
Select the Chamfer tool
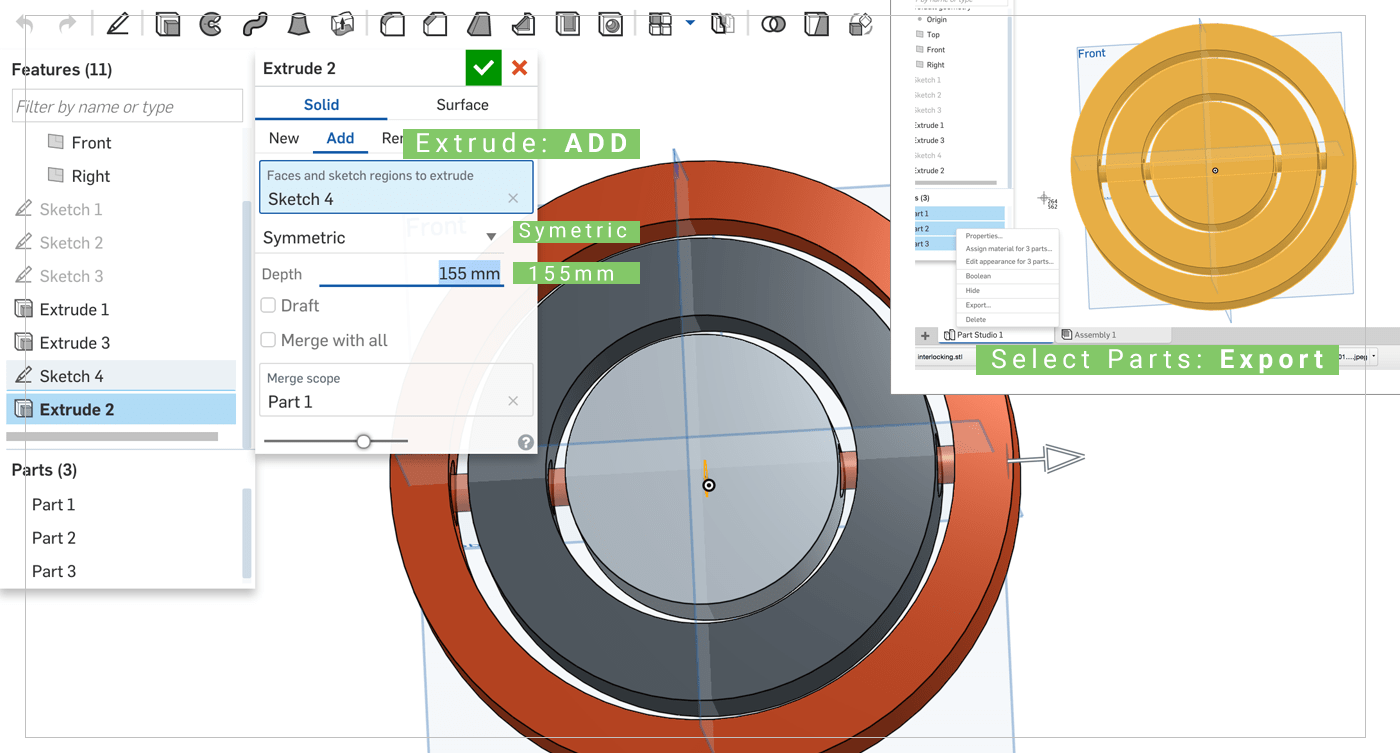coord(434,23)
